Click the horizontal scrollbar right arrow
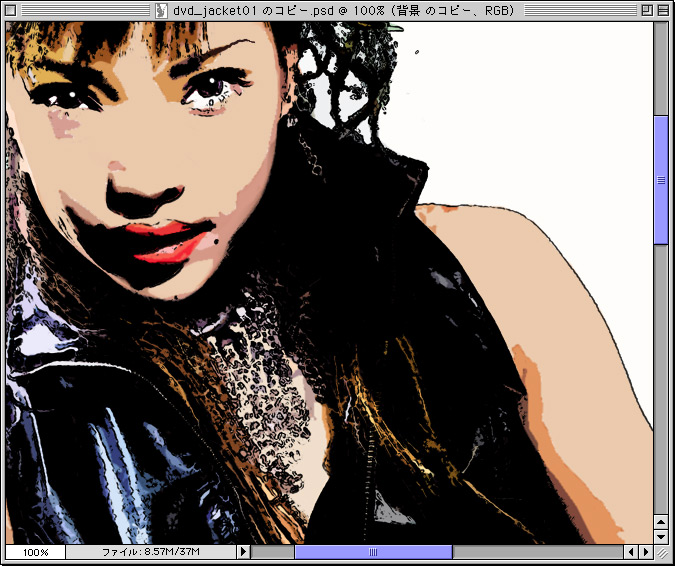 (646, 552)
